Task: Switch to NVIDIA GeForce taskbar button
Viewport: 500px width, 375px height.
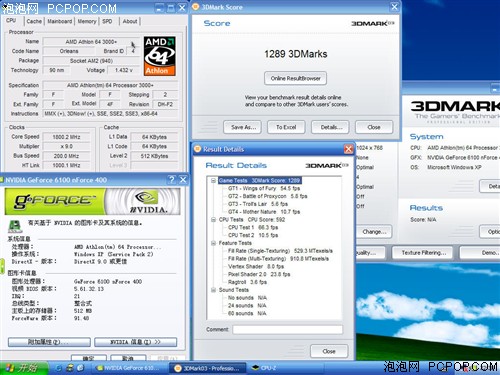Action: tap(129, 368)
